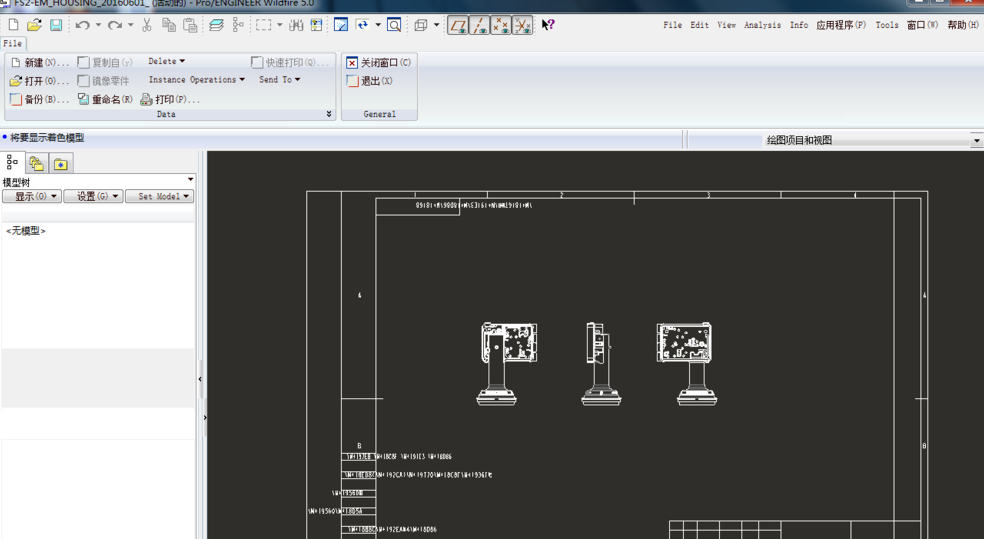Toggle datum axis display icon

tap(480, 25)
